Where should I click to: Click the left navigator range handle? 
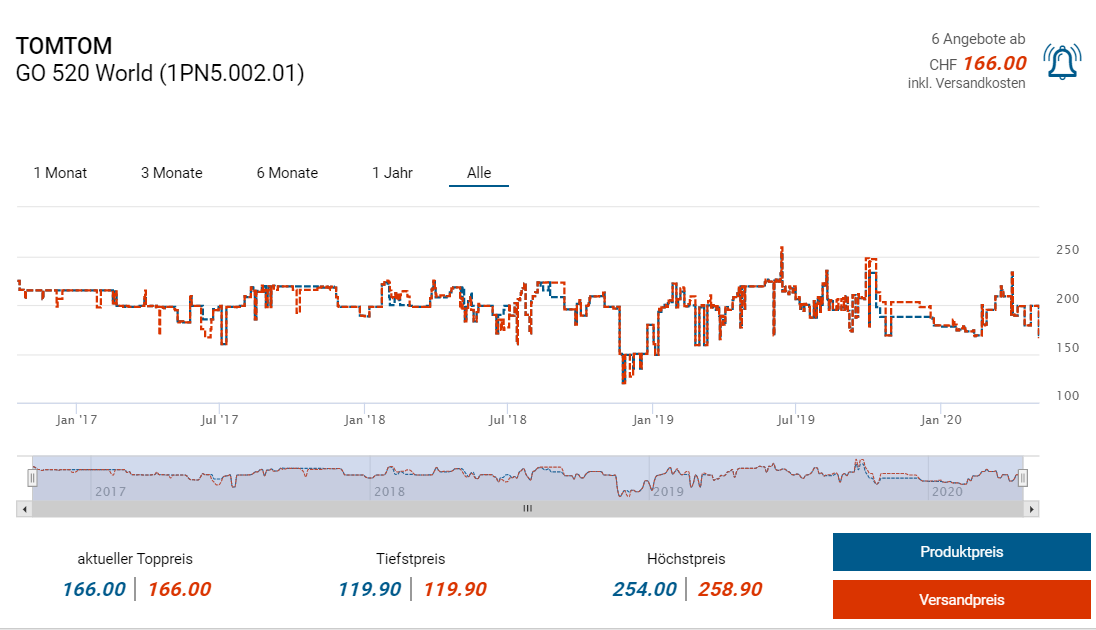pos(32,478)
